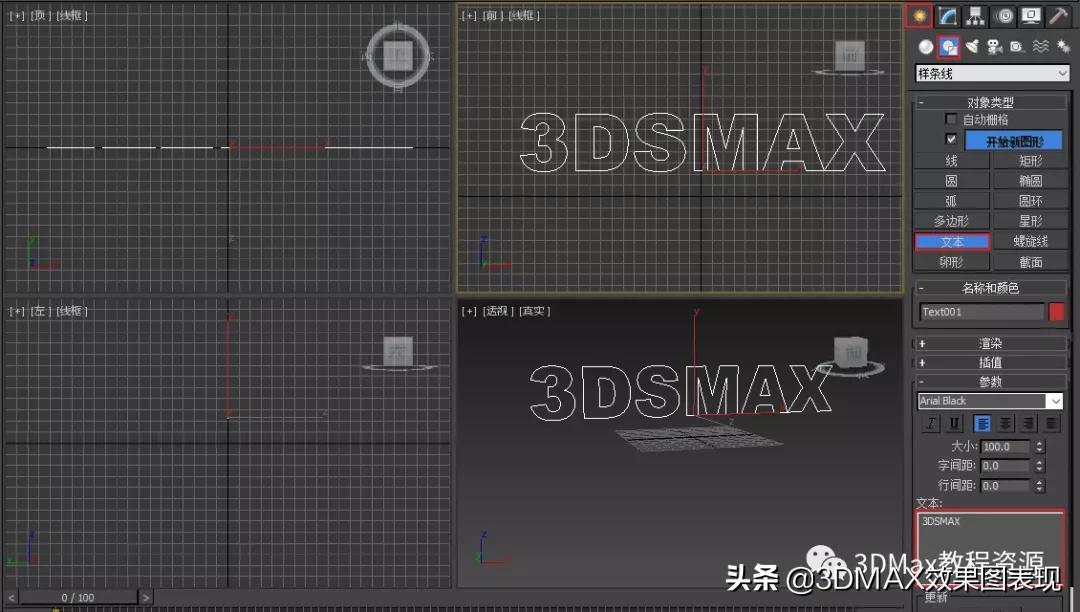Open the Utilities hammer panel tab
The height and width of the screenshot is (612, 1080).
[x=1058, y=16]
